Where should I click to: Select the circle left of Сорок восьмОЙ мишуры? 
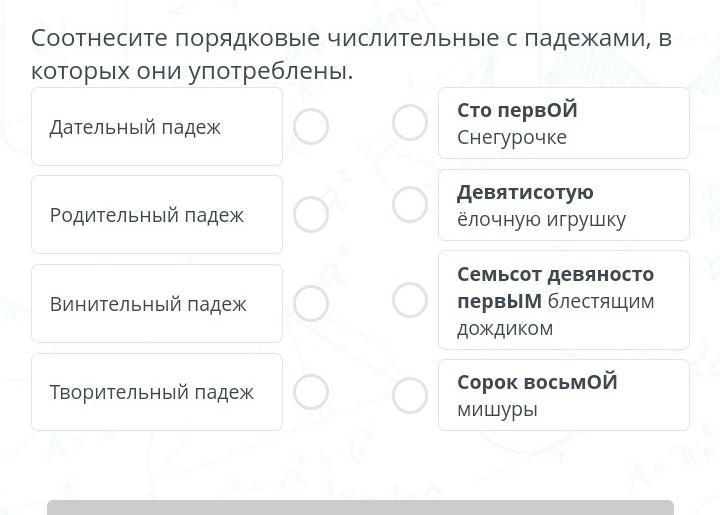pyautogui.click(x=410, y=396)
